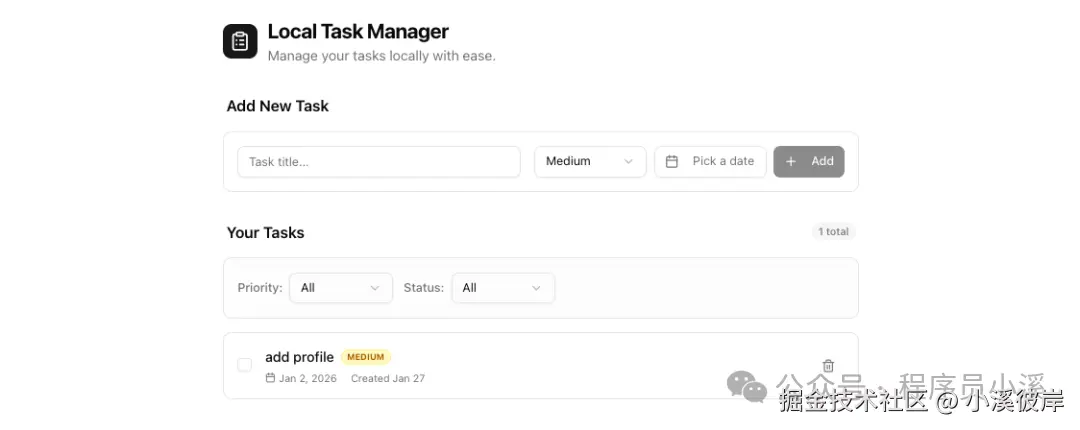This screenshot has width=1080, height=430.
Task: Click the Jan 2, 2026 due date text
Action: [x=308, y=378]
